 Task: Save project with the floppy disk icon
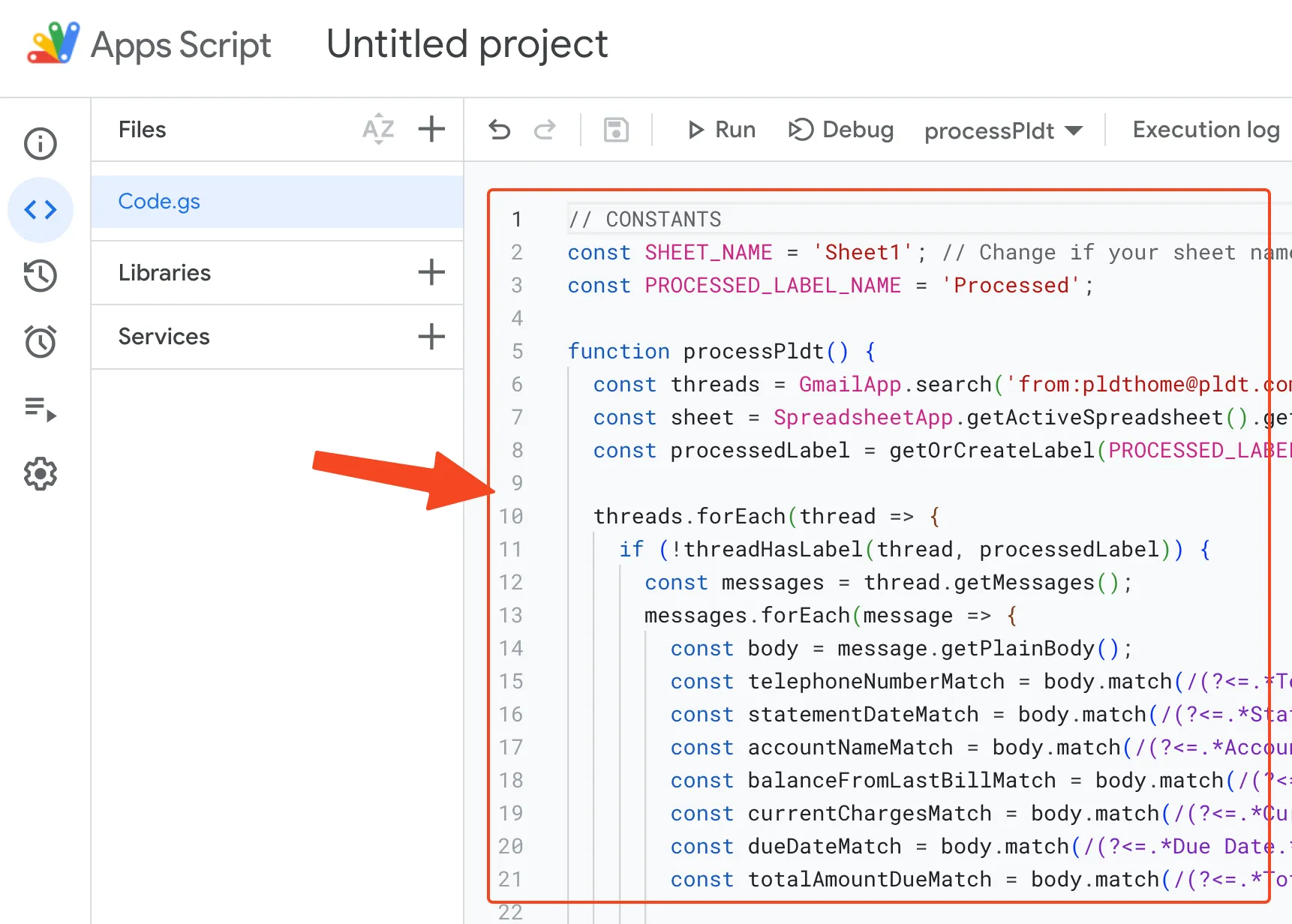[616, 130]
